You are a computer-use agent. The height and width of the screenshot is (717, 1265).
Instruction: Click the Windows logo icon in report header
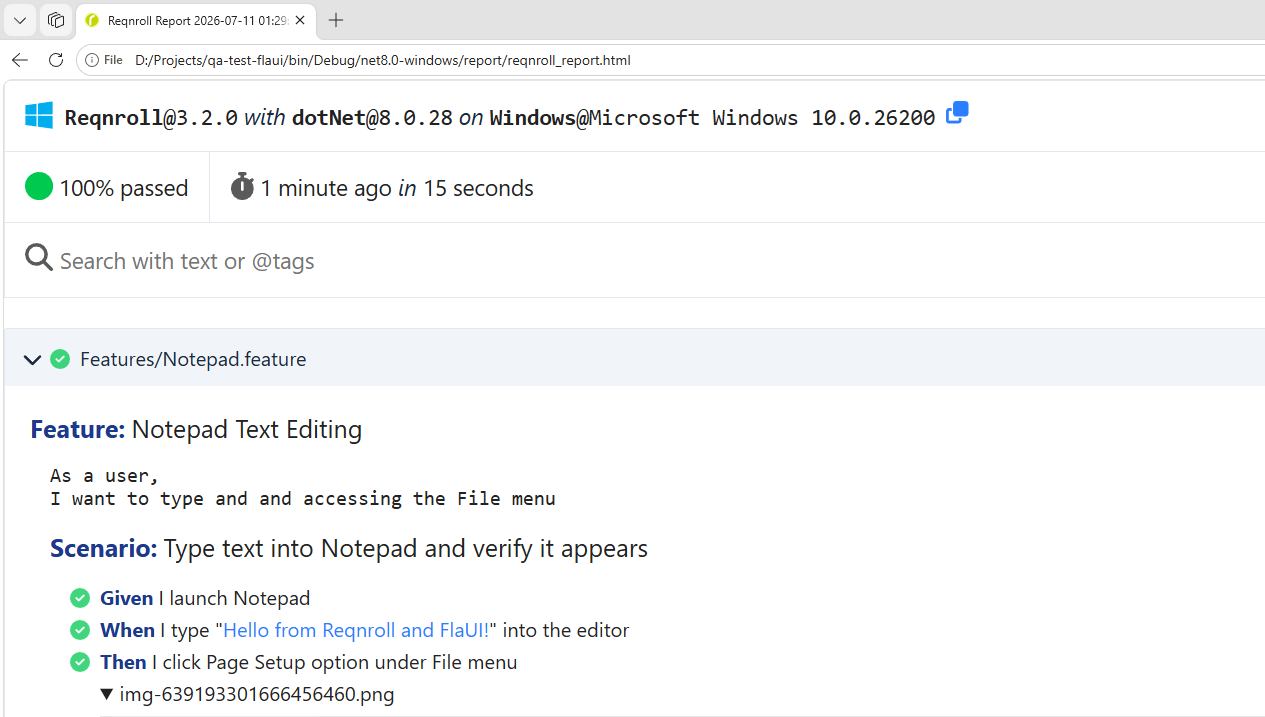click(39, 116)
